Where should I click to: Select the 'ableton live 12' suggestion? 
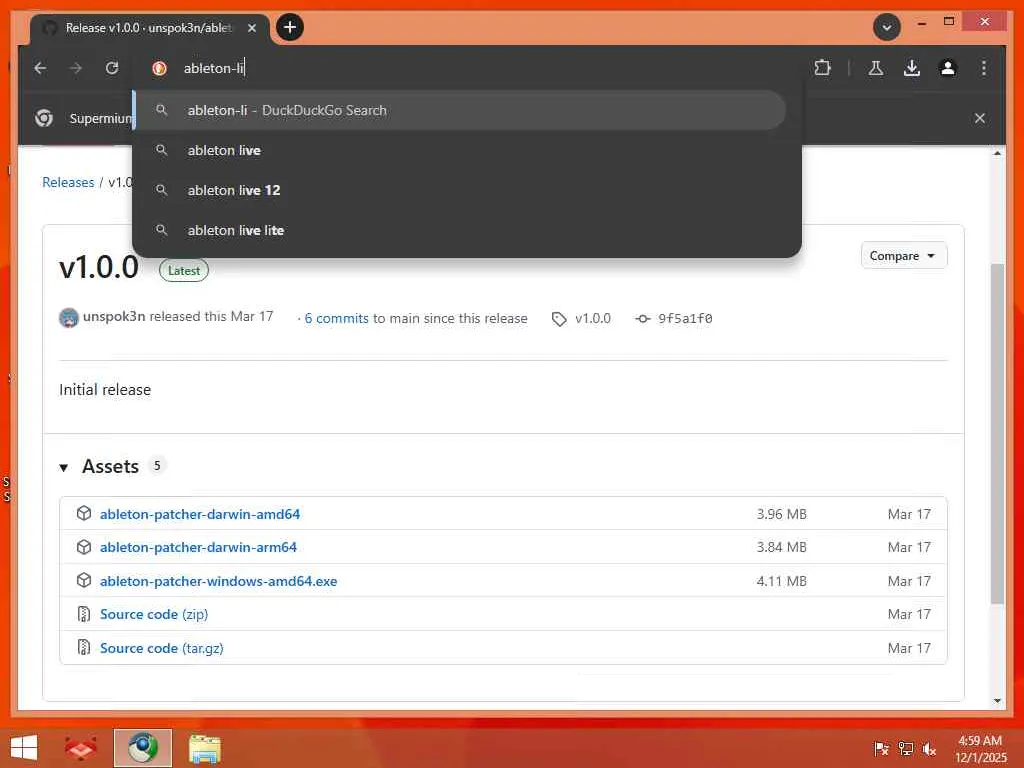(x=460, y=190)
